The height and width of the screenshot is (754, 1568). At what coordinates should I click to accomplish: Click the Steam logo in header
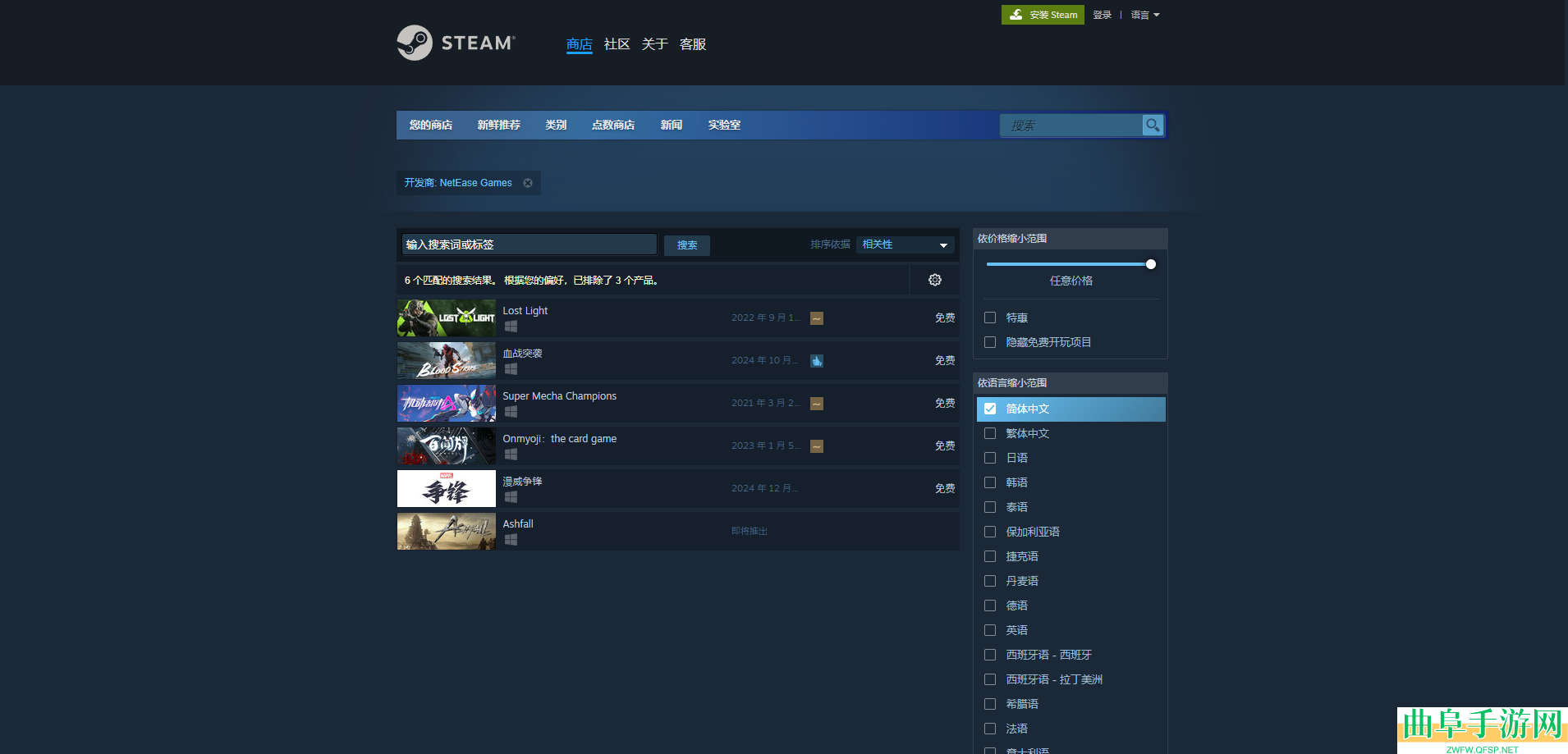[456, 43]
